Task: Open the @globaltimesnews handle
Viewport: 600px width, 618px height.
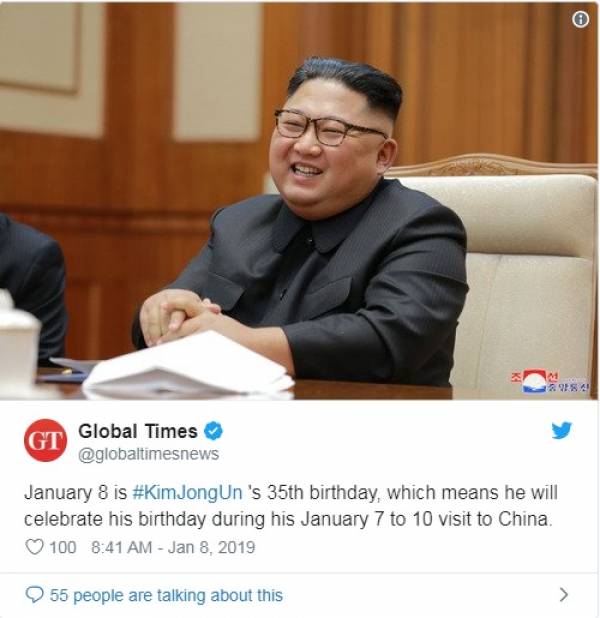Action: (x=149, y=454)
